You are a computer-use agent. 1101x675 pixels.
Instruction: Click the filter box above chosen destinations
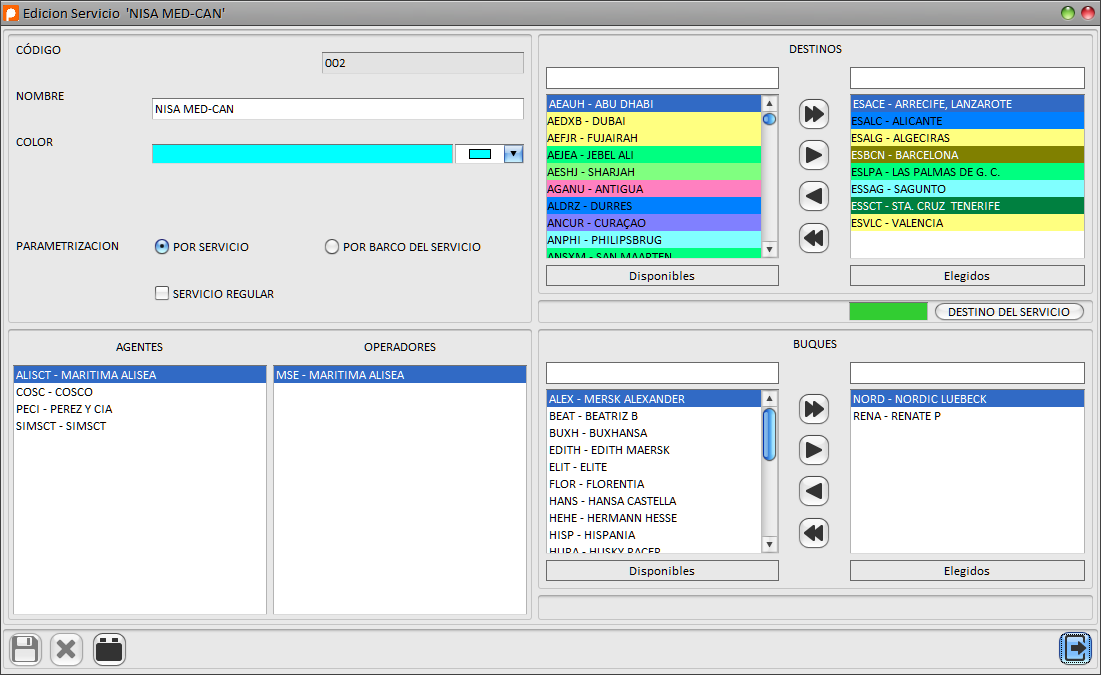coord(967,77)
